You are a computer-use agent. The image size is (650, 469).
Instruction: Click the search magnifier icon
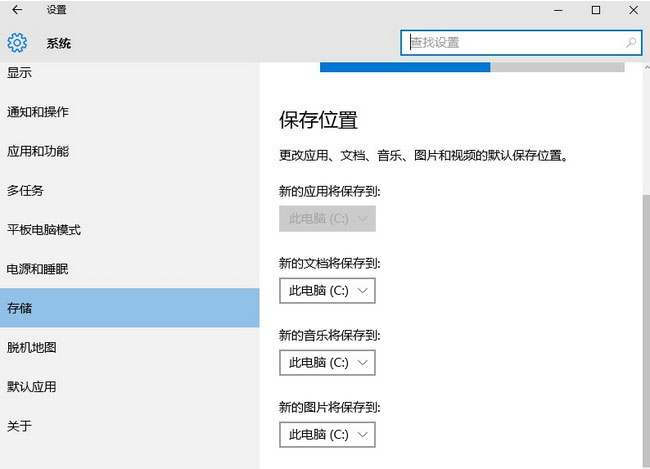pos(631,42)
